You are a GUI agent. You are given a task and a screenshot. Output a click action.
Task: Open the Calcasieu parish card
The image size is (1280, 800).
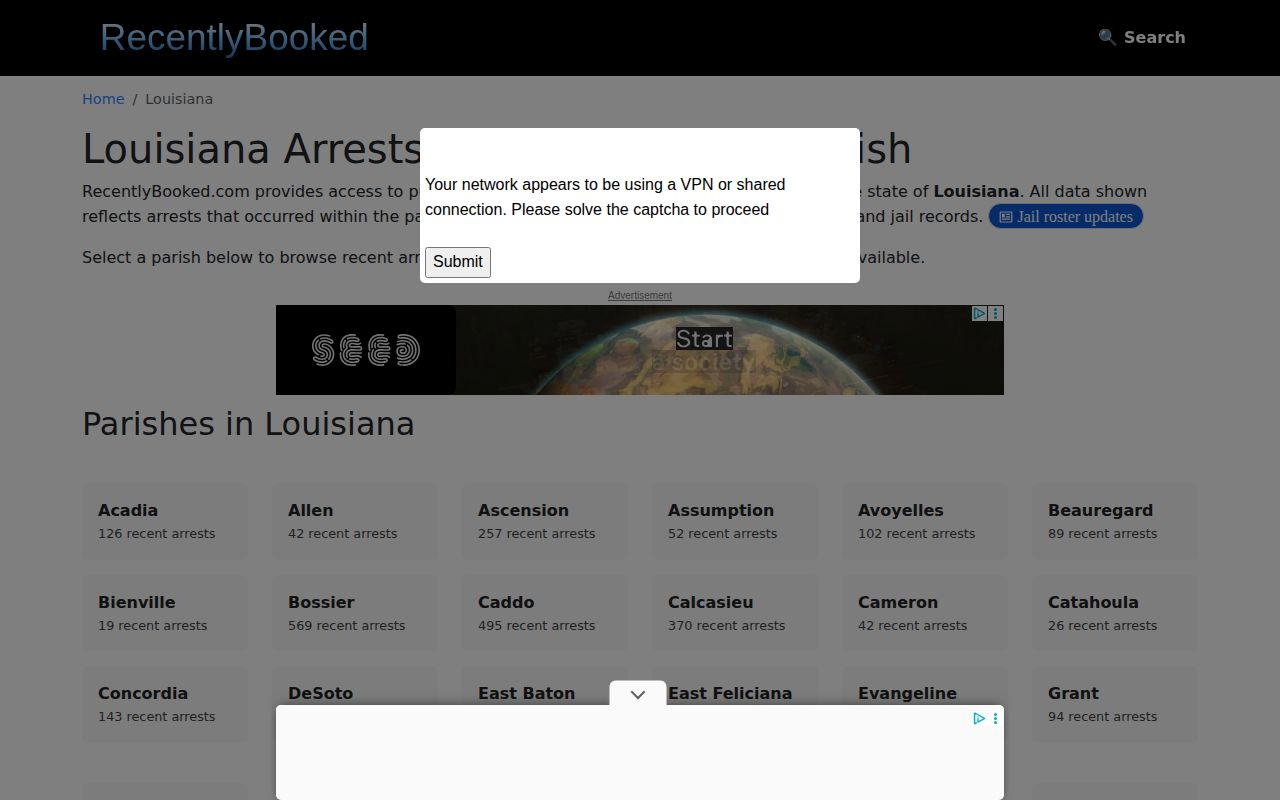[x=735, y=613]
